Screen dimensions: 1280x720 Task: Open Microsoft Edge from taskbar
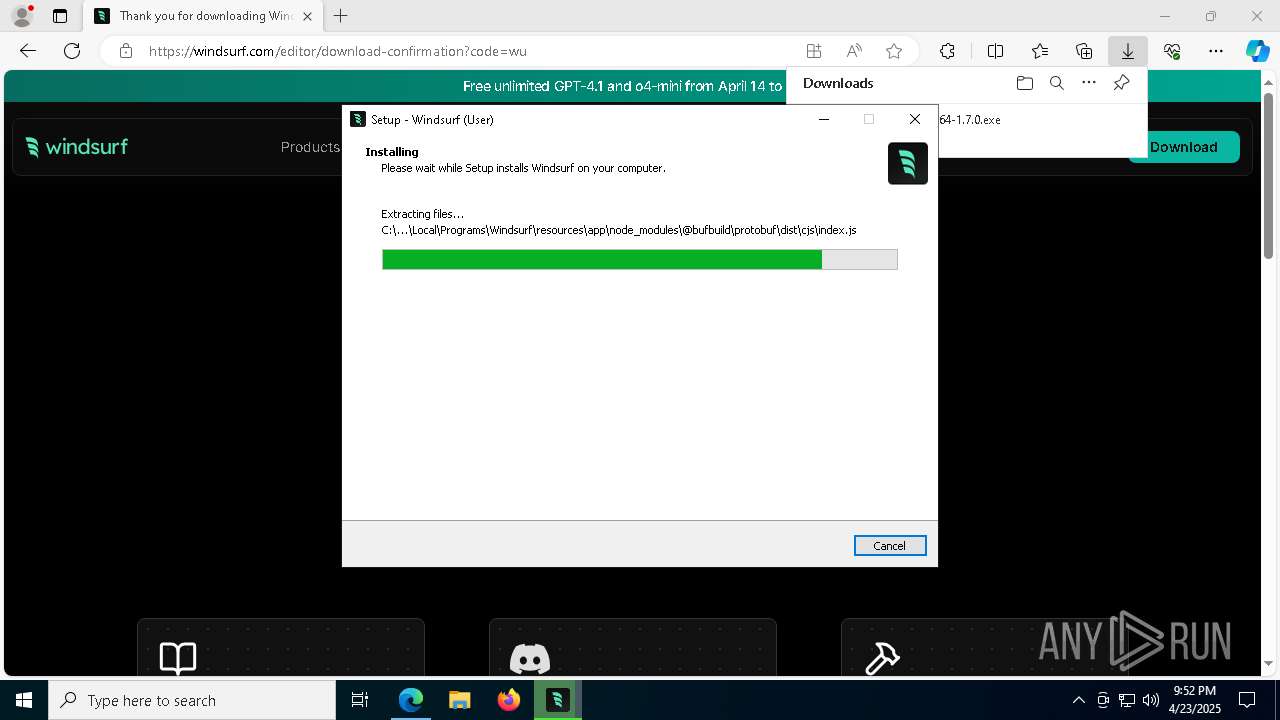[411, 700]
